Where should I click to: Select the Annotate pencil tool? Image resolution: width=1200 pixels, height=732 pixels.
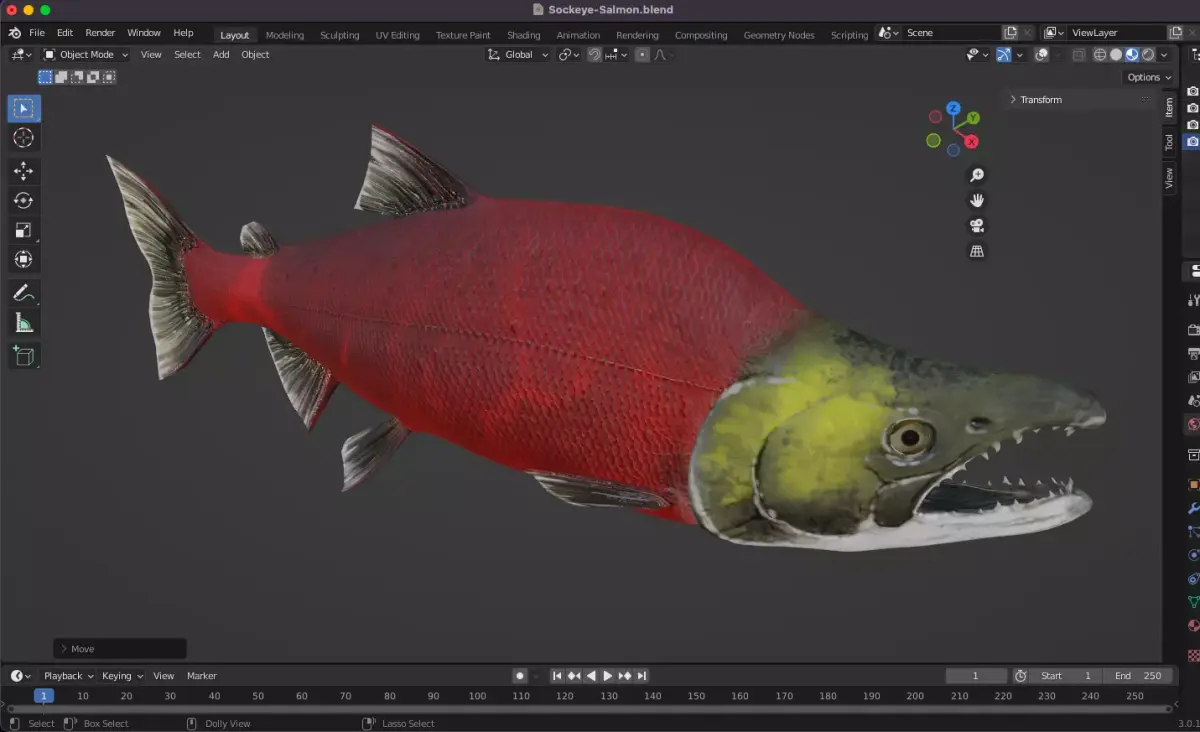(24, 293)
